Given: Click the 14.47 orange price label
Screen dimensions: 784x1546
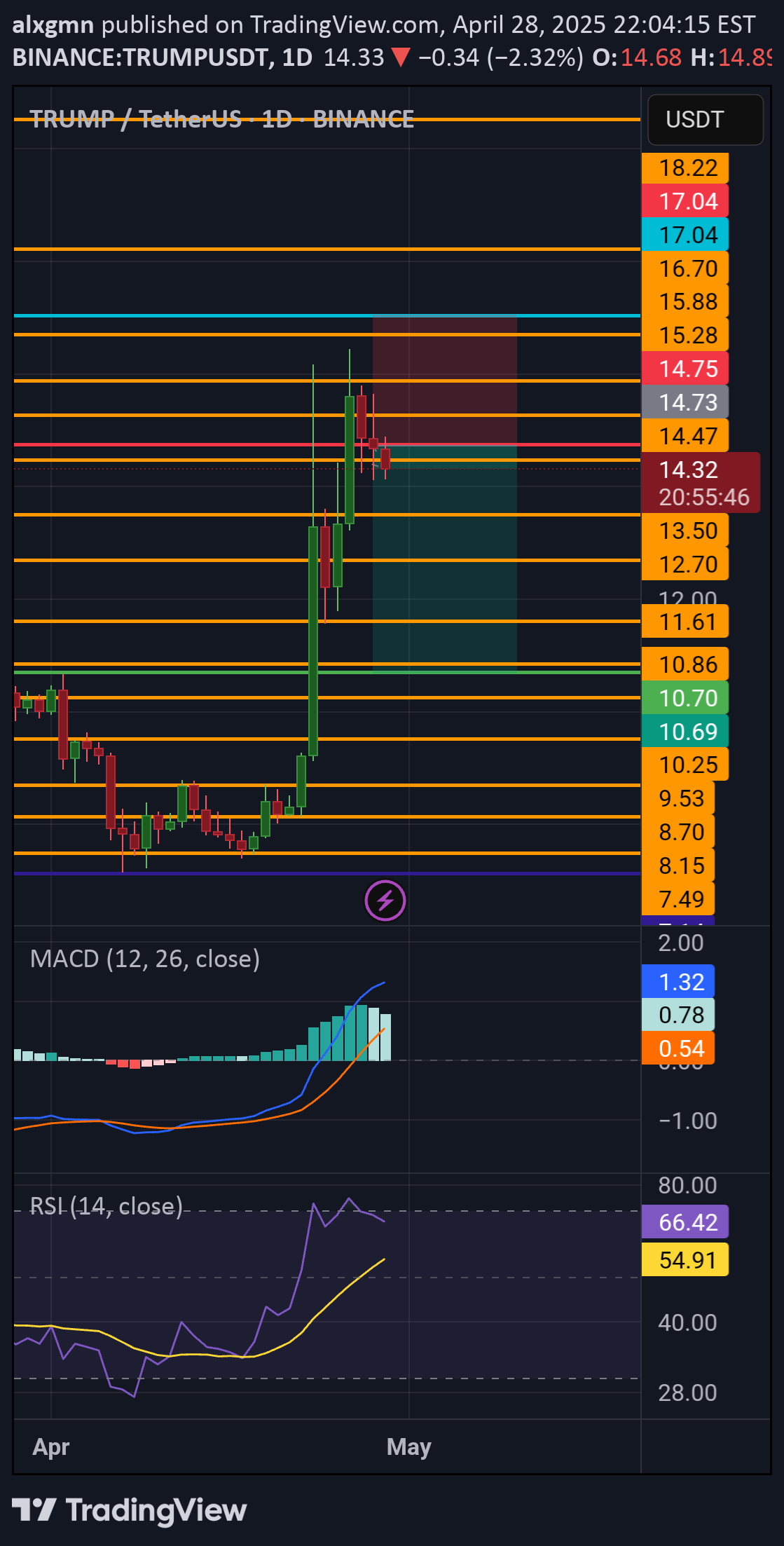Looking at the screenshot, I should [685, 436].
